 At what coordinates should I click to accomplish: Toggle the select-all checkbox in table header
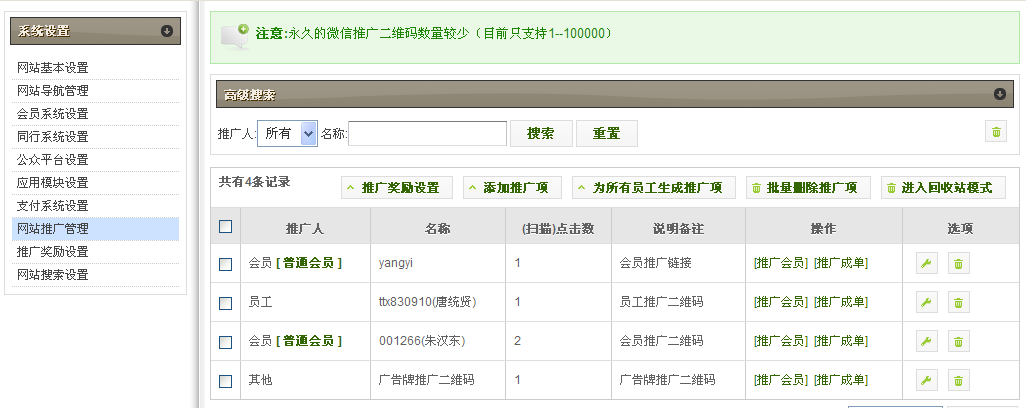pyautogui.click(x=225, y=227)
